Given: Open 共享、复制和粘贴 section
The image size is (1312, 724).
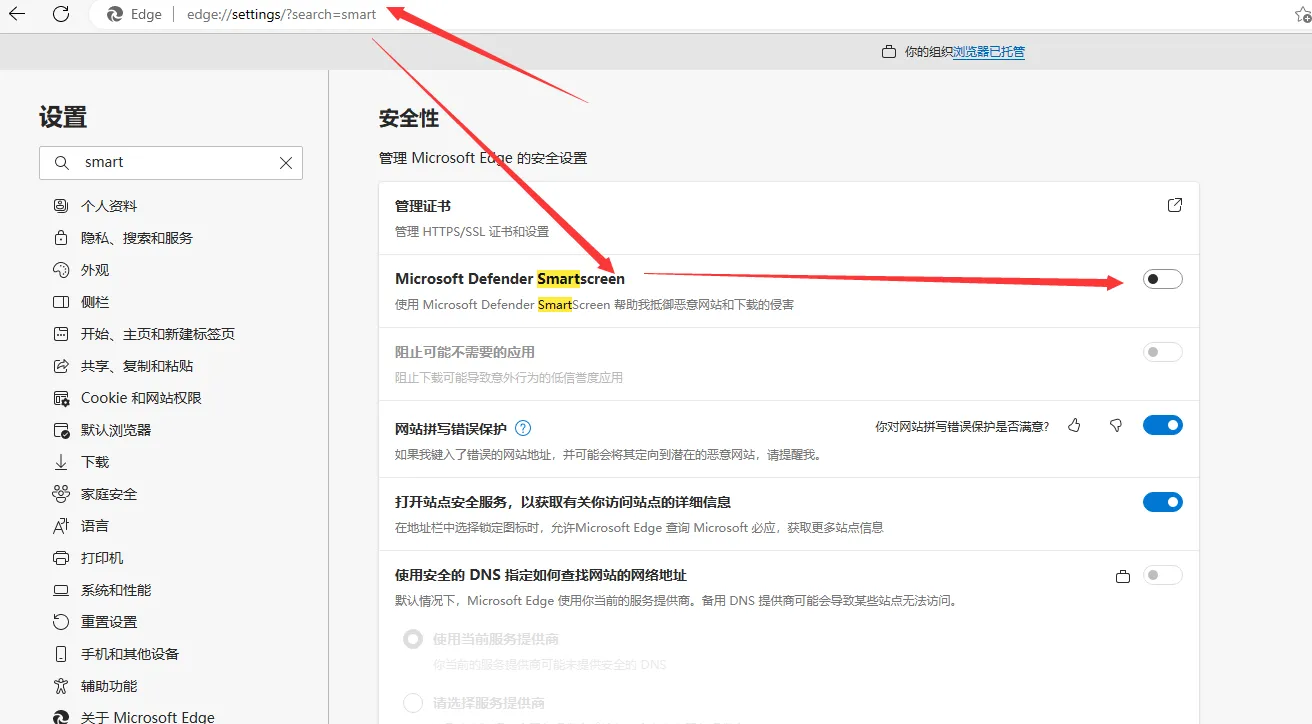Looking at the screenshot, I should click(x=137, y=366).
